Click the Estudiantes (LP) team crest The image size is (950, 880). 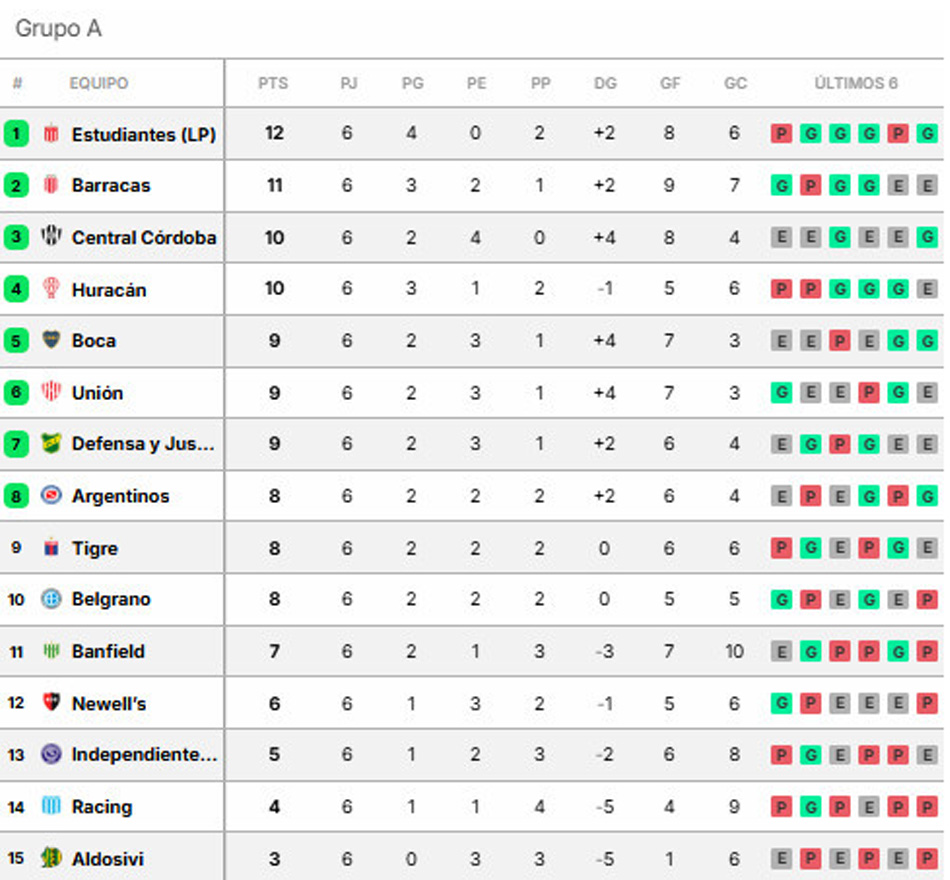[51, 133]
